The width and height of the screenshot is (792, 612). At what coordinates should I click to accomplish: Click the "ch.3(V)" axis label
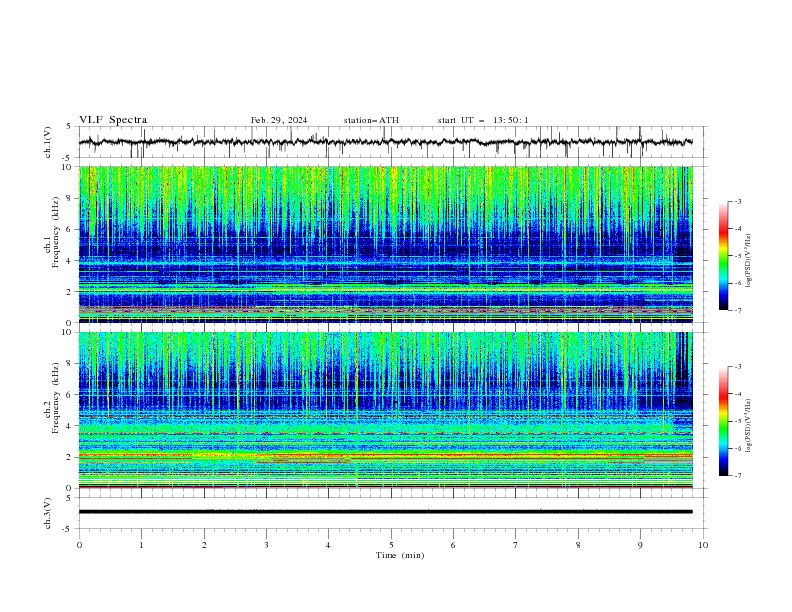tap(48, 513)
